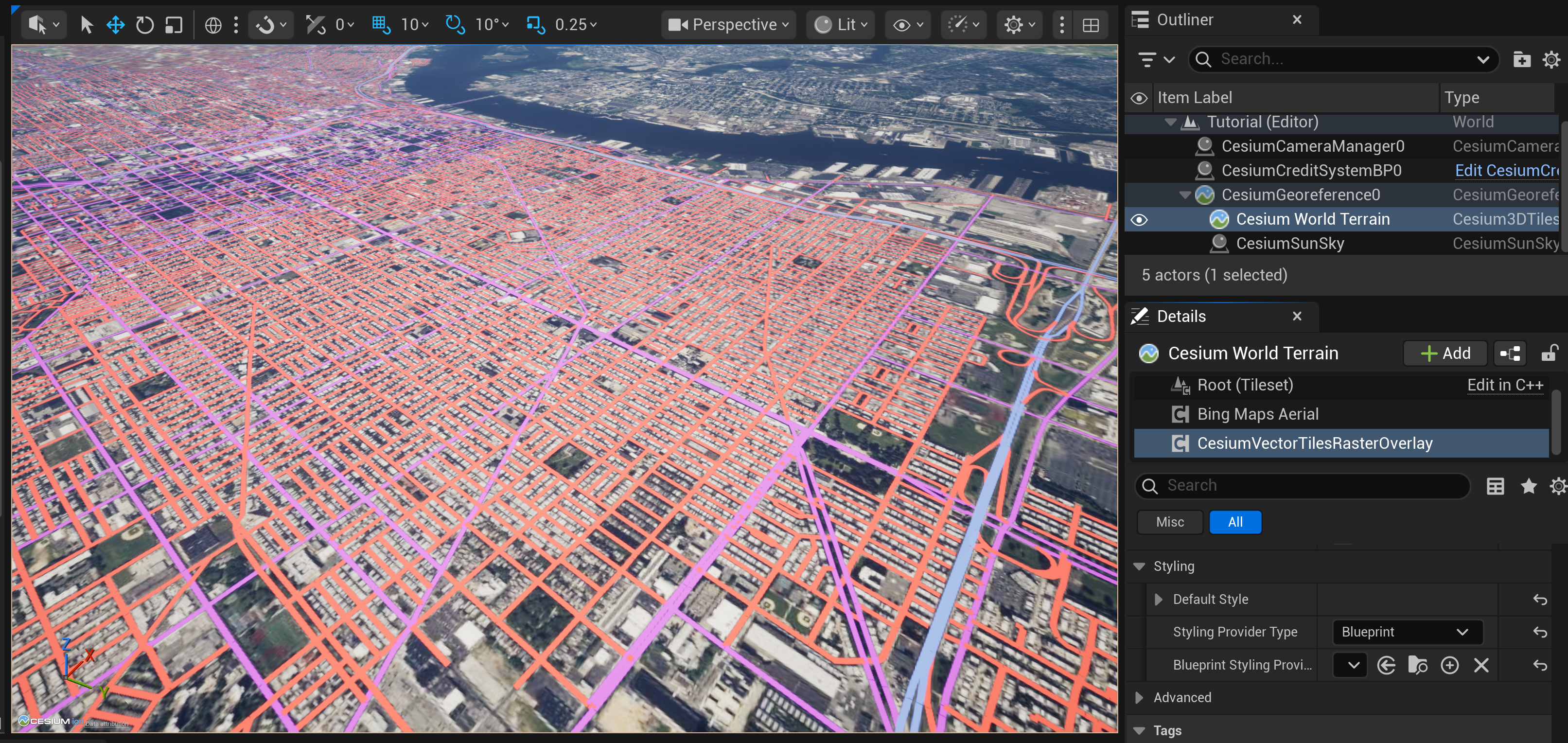
Task: Activate the Scale tool
Action: pyautogui.click(x=174, y=25)
